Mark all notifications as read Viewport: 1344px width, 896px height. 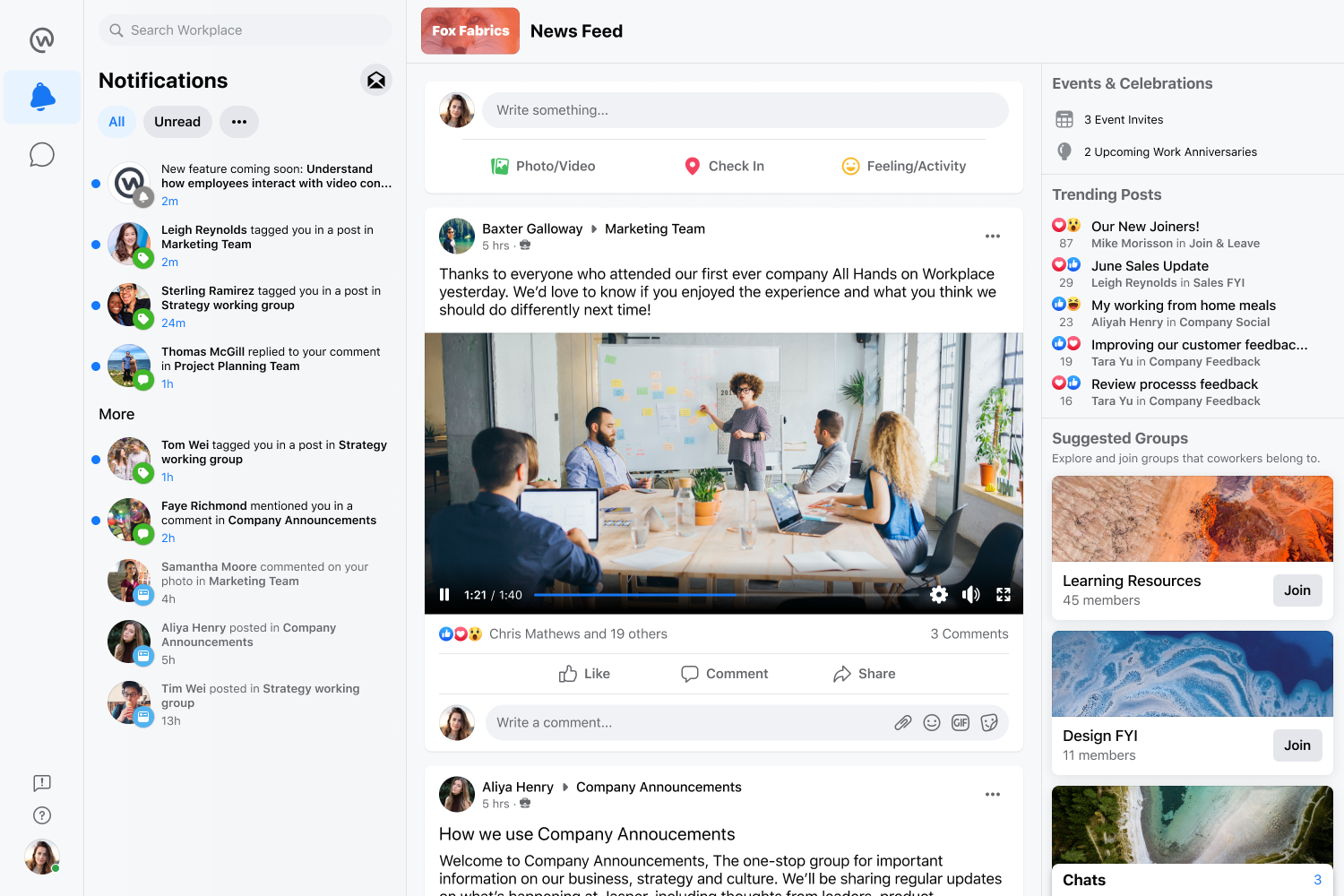(x=376, y=79)
